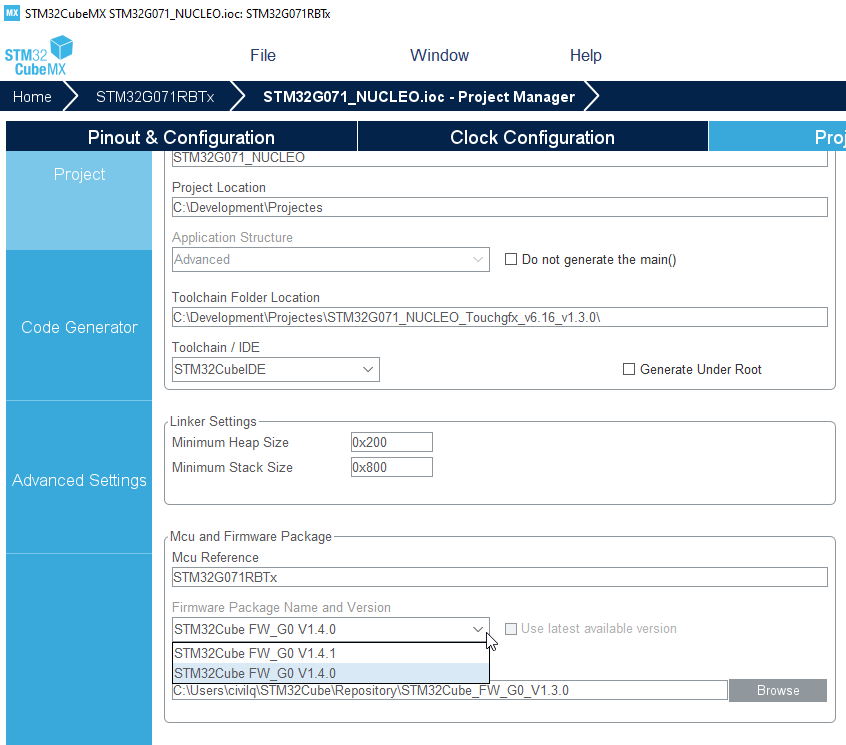Select Project side section
Viewport: 846px width, 745px height.
click(x=79, y=200)
